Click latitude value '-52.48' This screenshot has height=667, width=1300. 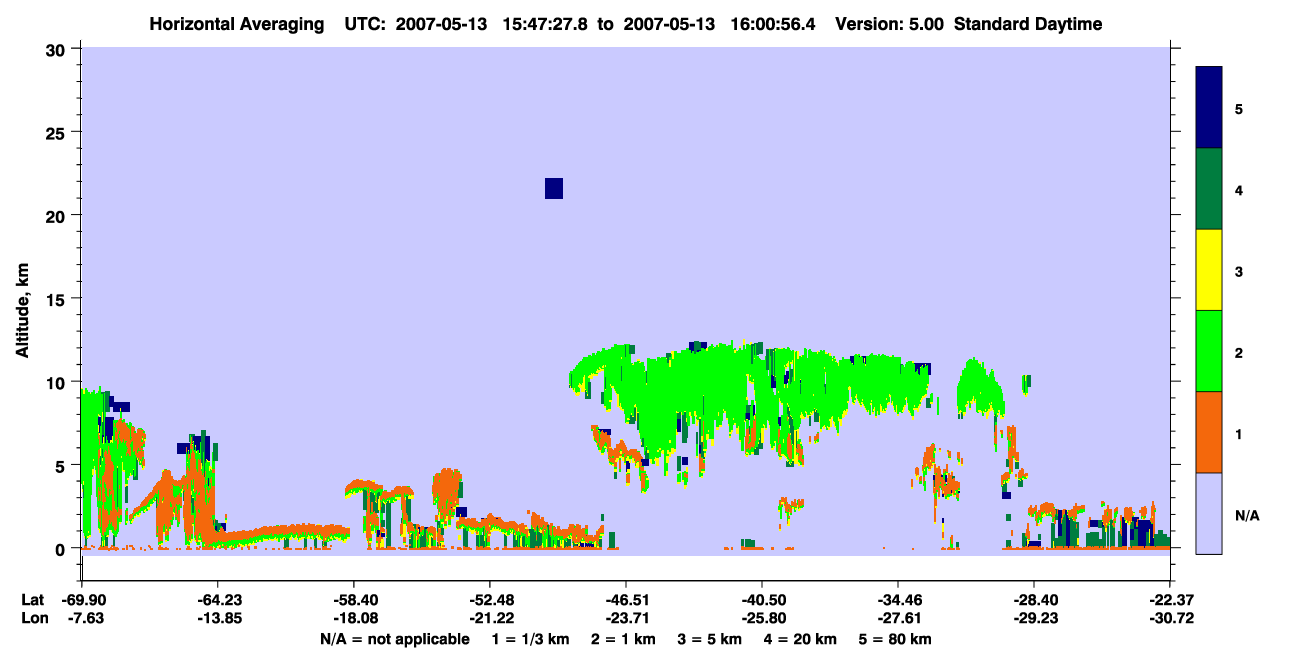(x=490, y=600)
